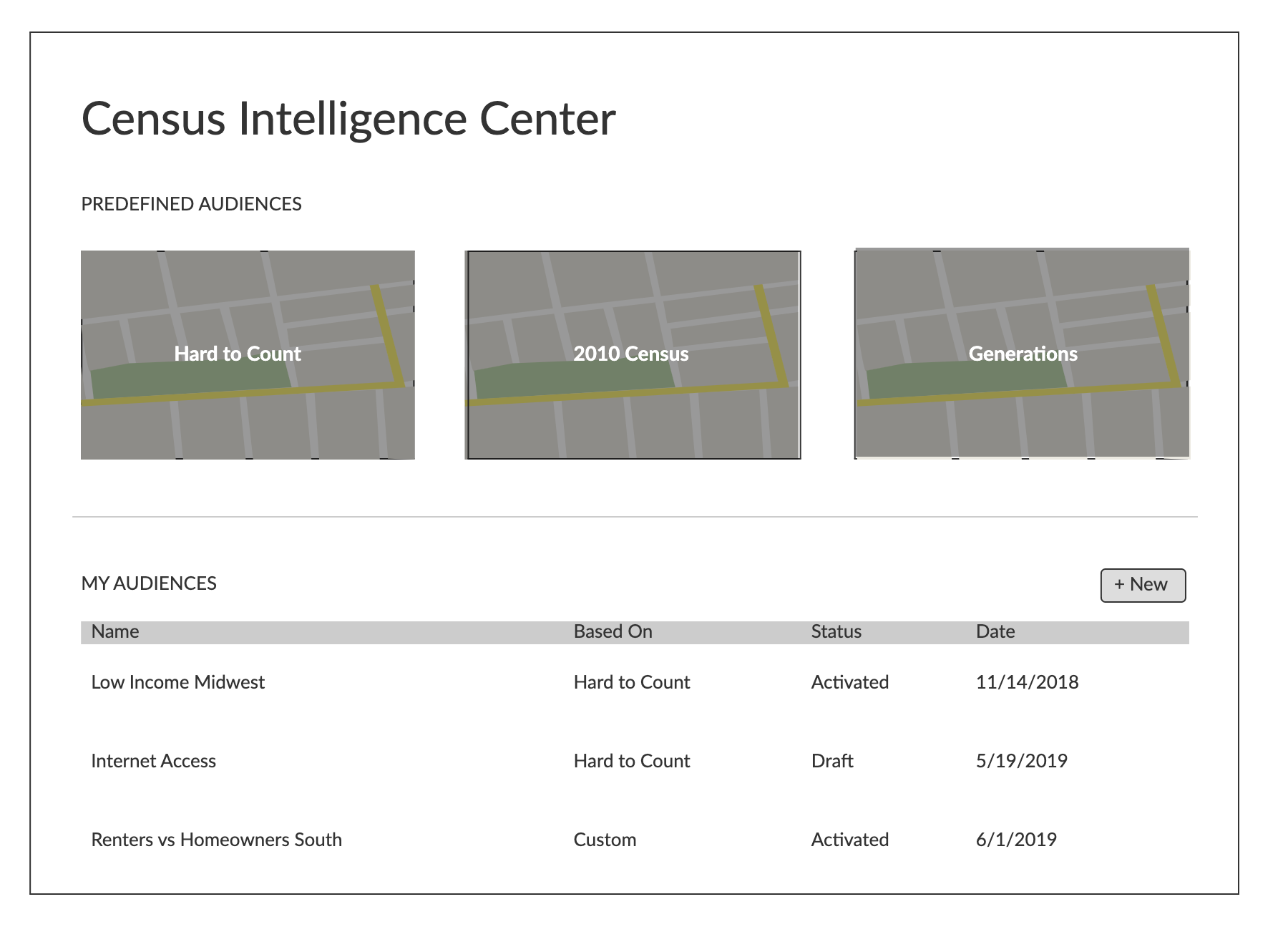Click the MY AUDIENCES heading
The image size is (1288, 932).
point(149,583)
